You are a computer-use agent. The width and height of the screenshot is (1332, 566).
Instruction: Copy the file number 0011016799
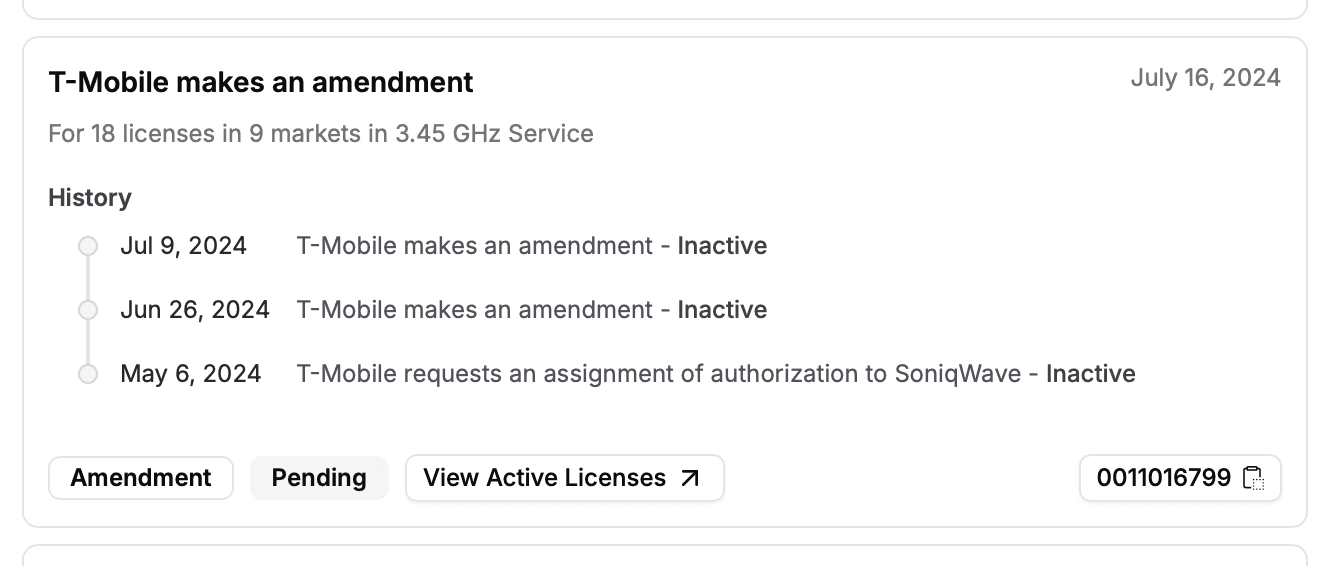coord(1163,478)
